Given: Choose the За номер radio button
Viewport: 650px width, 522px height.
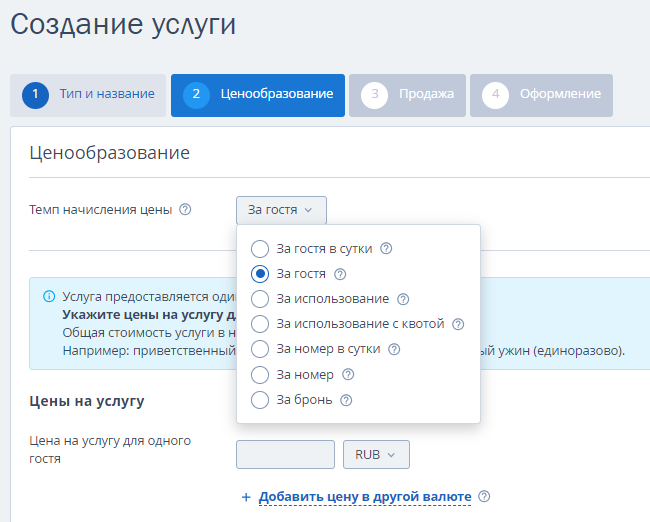Looking at the screenshot, I should pos(260,375).
